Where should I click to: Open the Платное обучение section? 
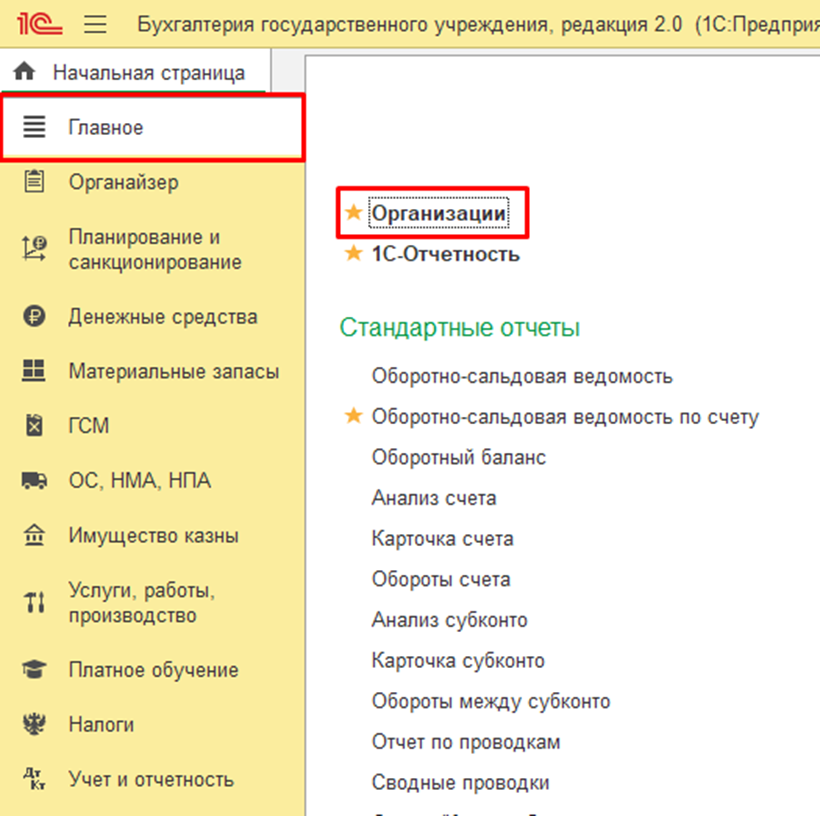(152, 670)
